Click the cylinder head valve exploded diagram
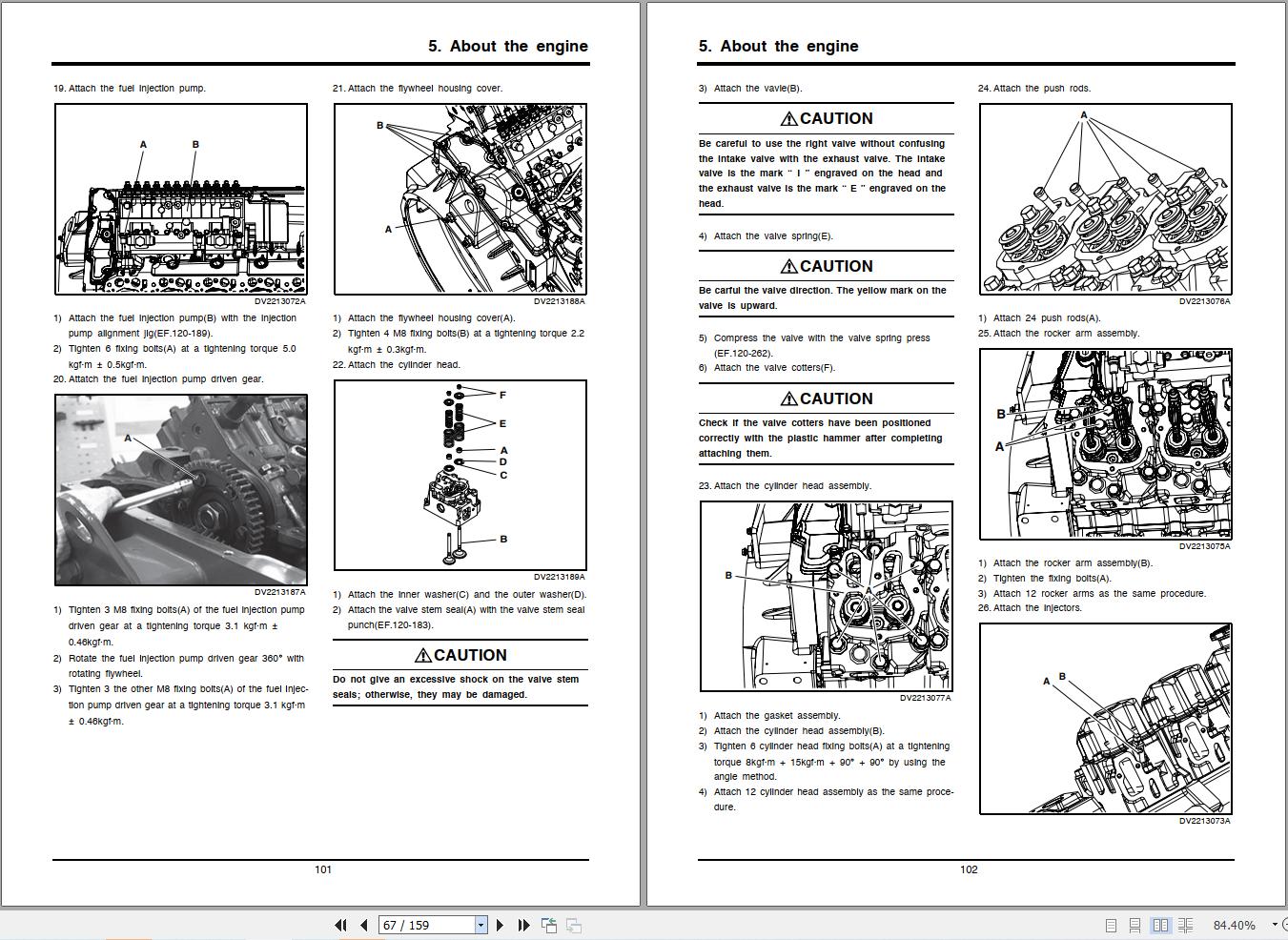The width and height of the screenshot is (1288, 940). tap(460, 475)
